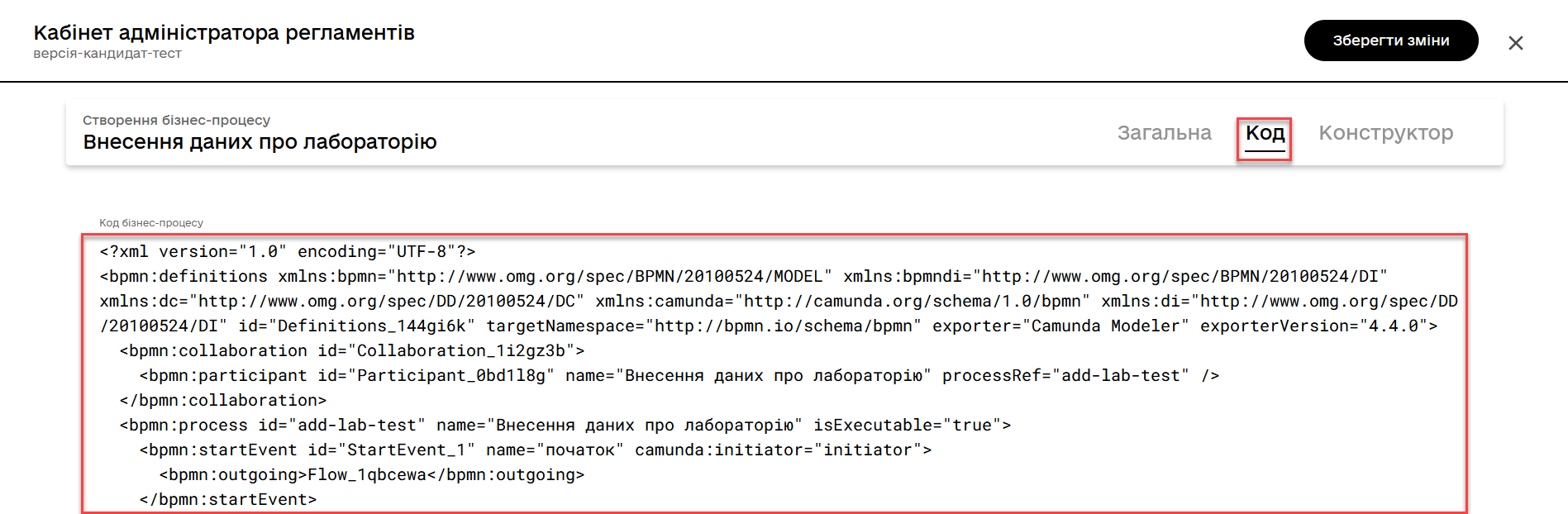
Task: Click the Код бізнес-процесу field label
Action: coord(151,223)
